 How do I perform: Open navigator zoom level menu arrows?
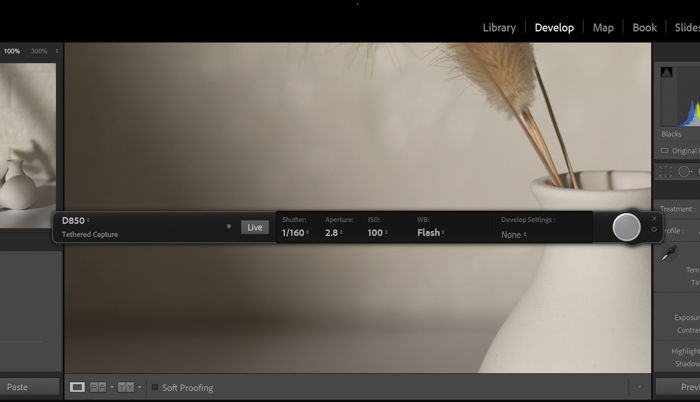pyautogui.click(x=57, y=51)
